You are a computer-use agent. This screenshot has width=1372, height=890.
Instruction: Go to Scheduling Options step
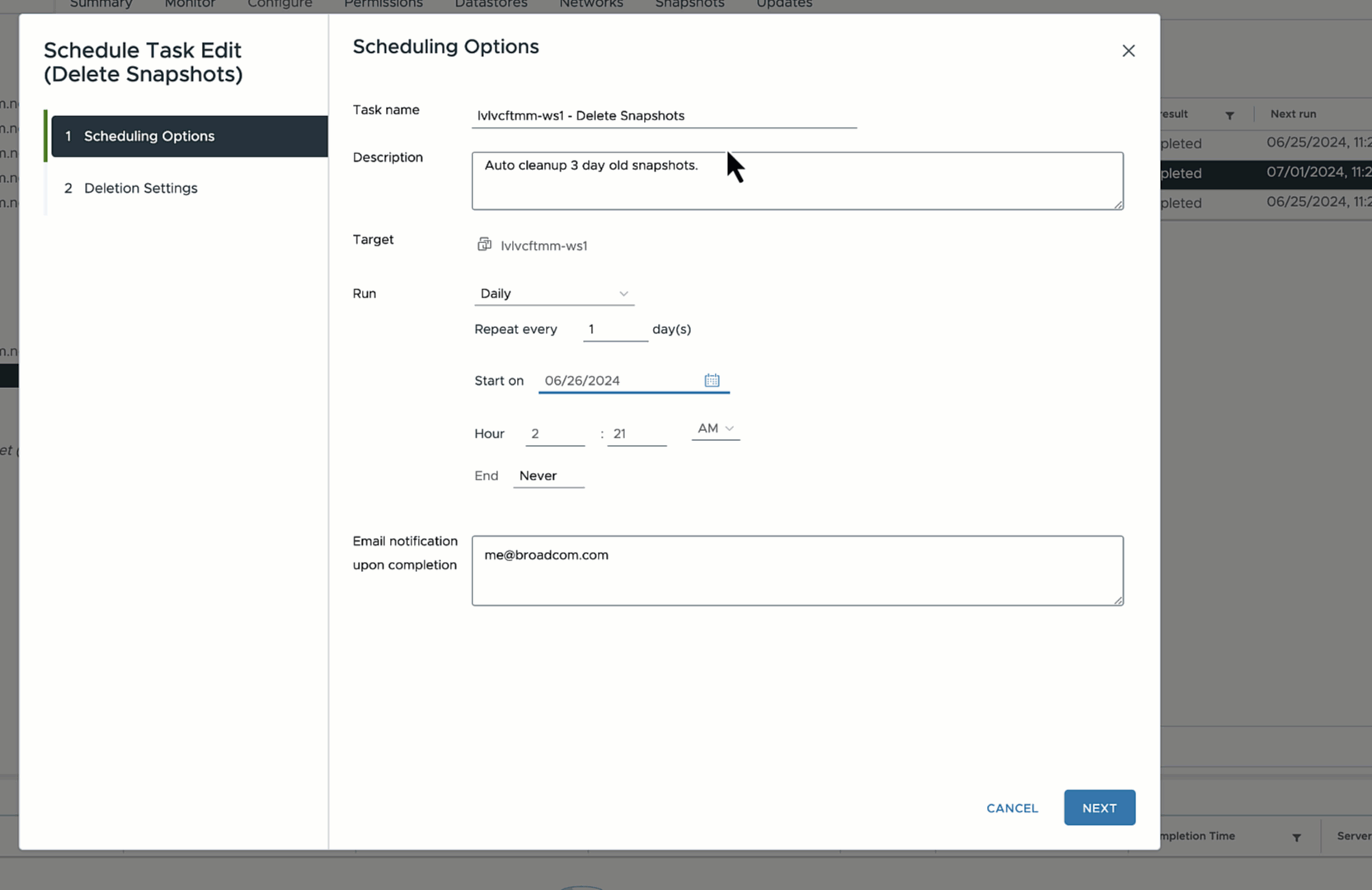tap(189, 136)
